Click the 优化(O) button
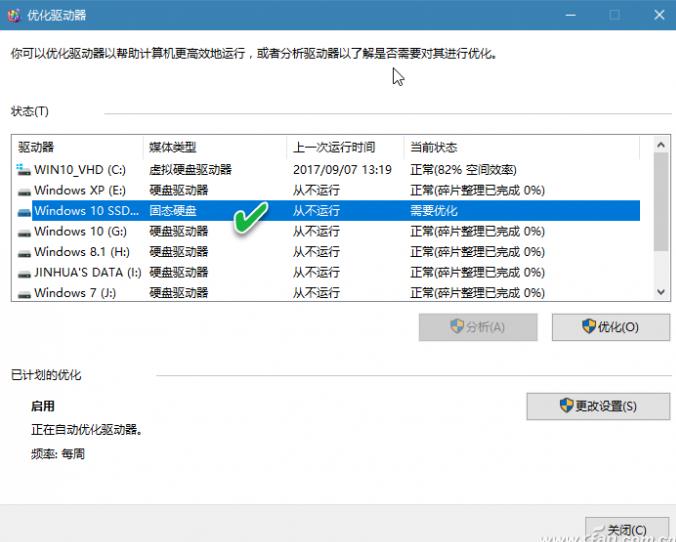Screen dimensions: 676x542 tap(611, 327)
